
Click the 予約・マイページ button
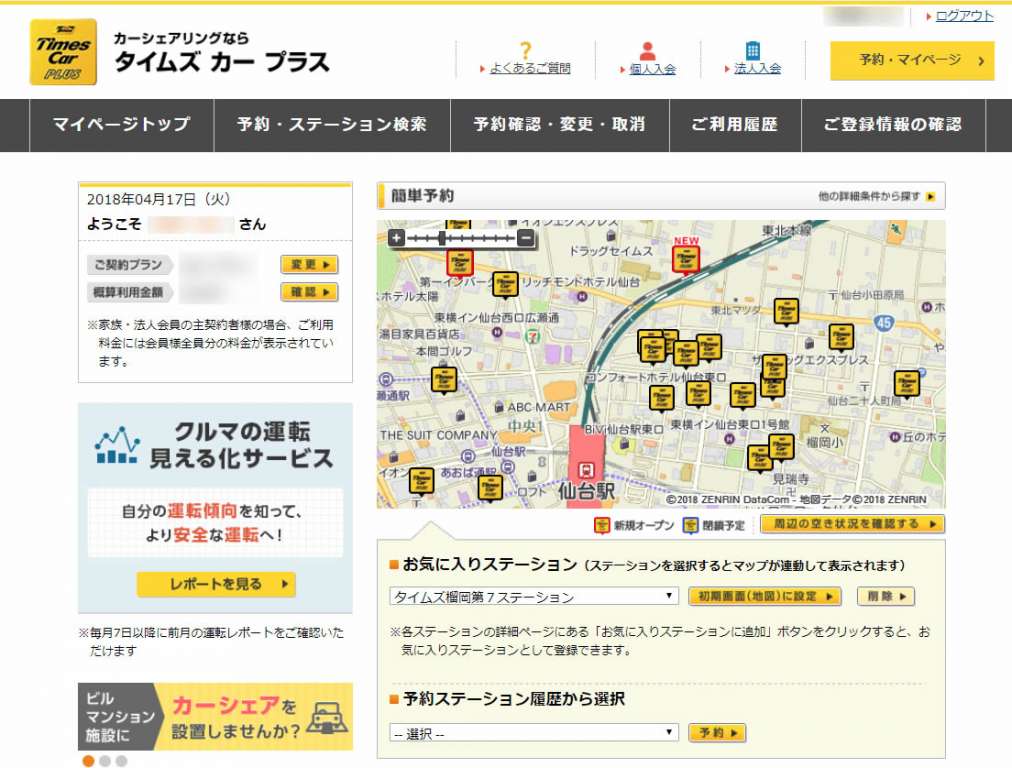[x=912, y=61]
